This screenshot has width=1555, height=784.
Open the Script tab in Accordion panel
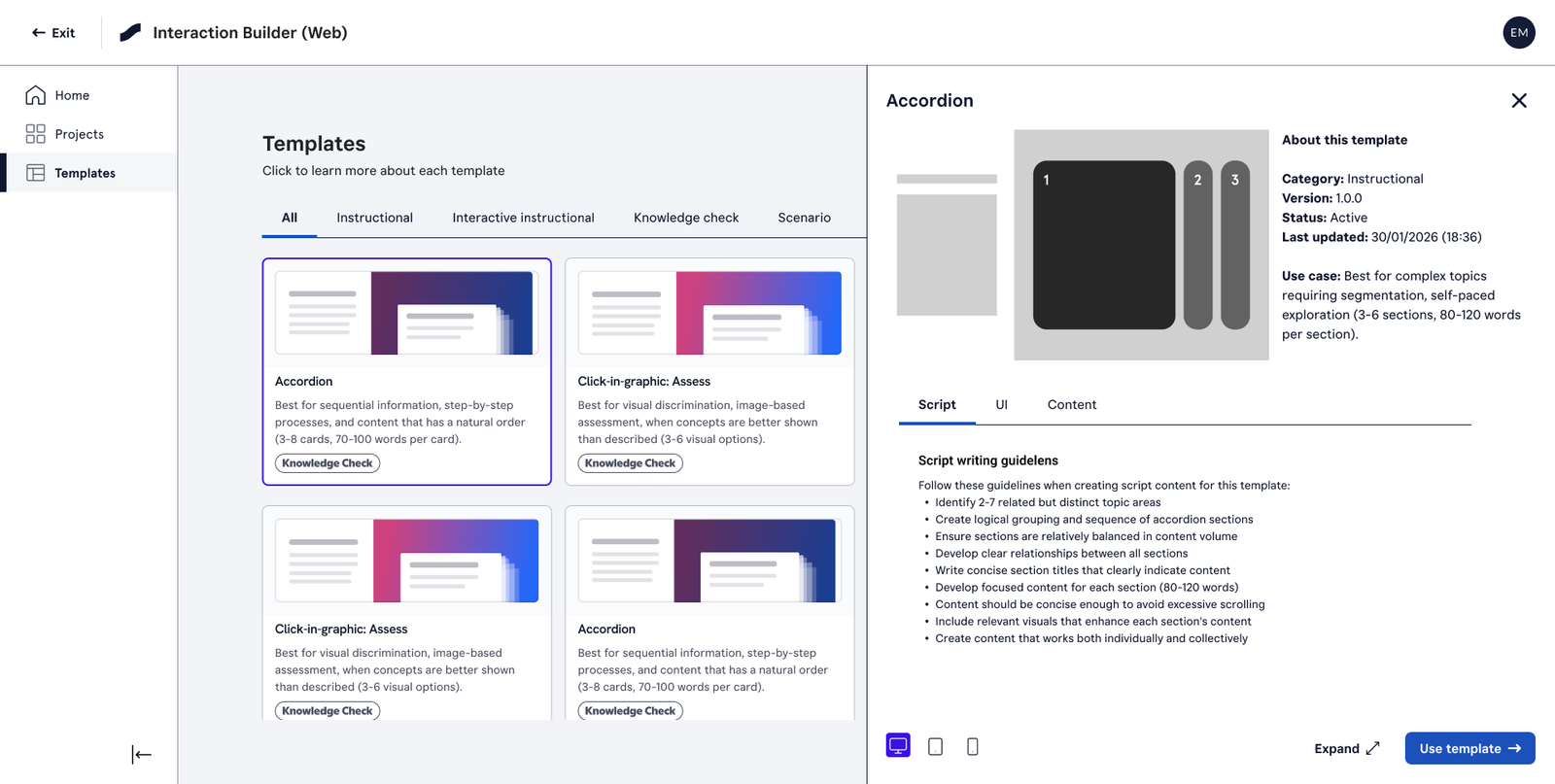pos(937,405)
